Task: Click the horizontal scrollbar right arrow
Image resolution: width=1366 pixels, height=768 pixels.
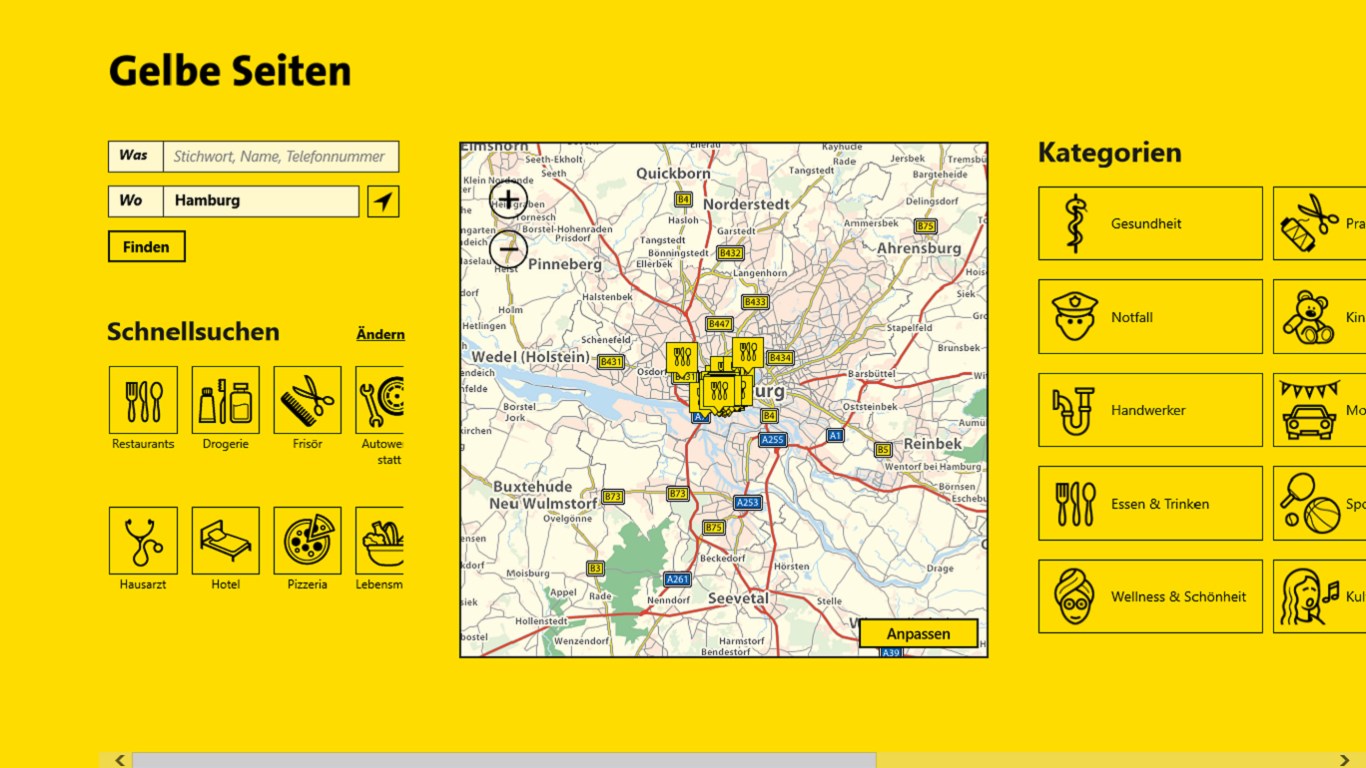Action: (1345, 760)
